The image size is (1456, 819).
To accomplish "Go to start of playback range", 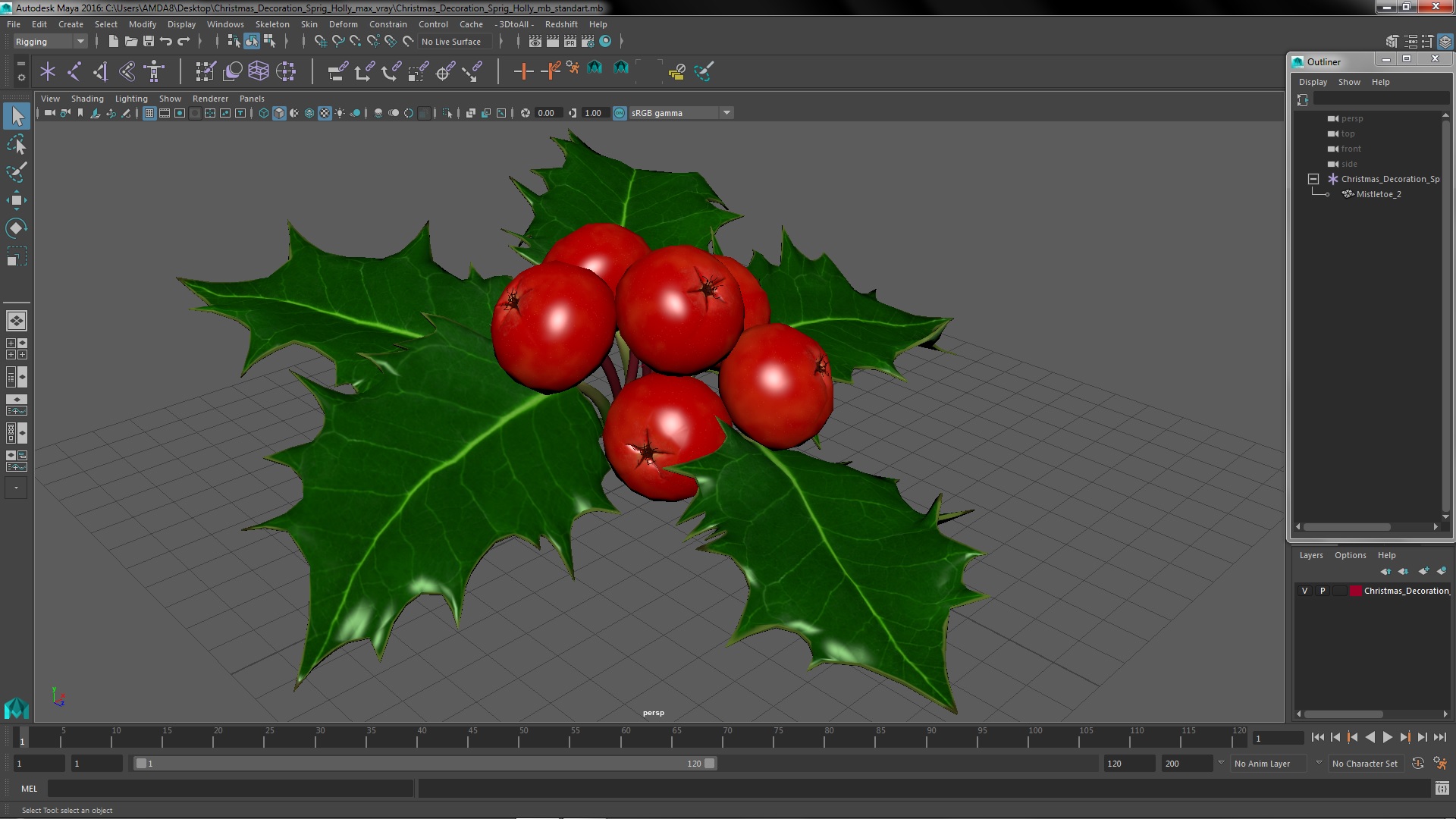I will point(1317,737).
